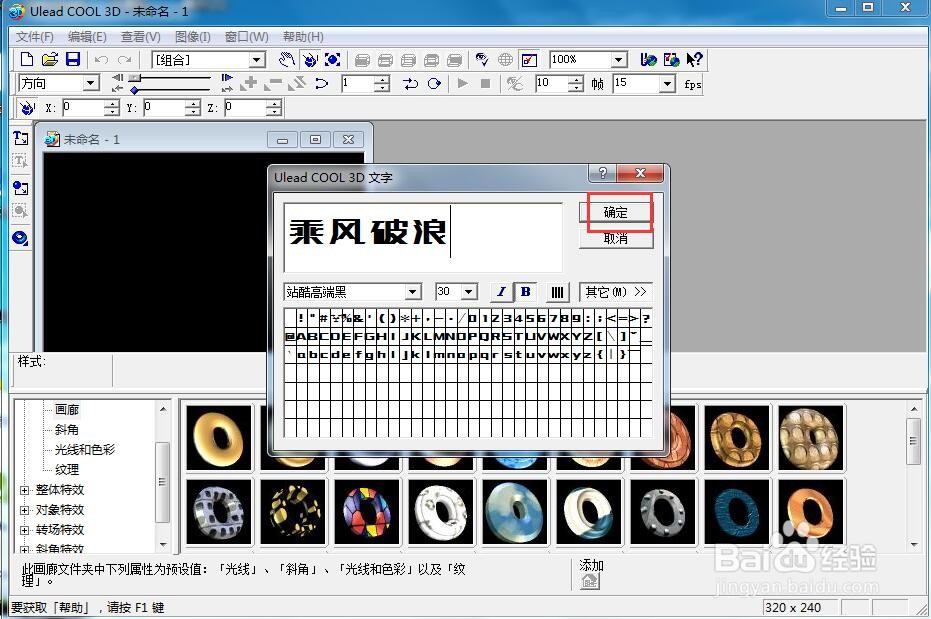
Task: Click the Add house icon under 添加
Action: coord(590,581)
